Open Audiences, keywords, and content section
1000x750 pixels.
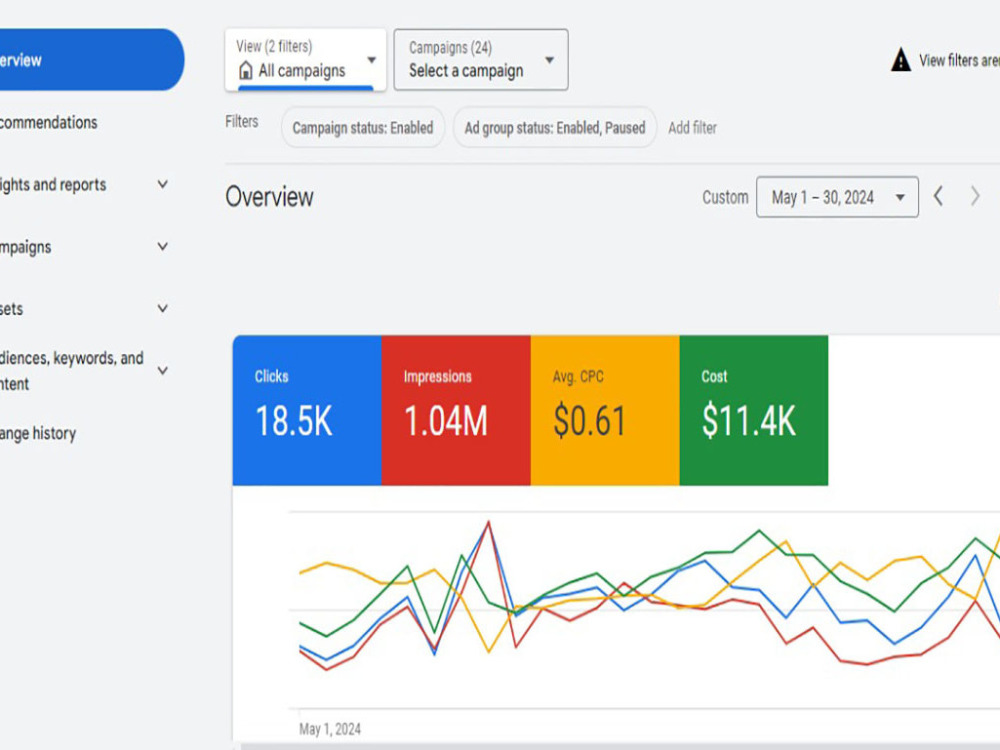pyautogui.click(x=71, y=371)
